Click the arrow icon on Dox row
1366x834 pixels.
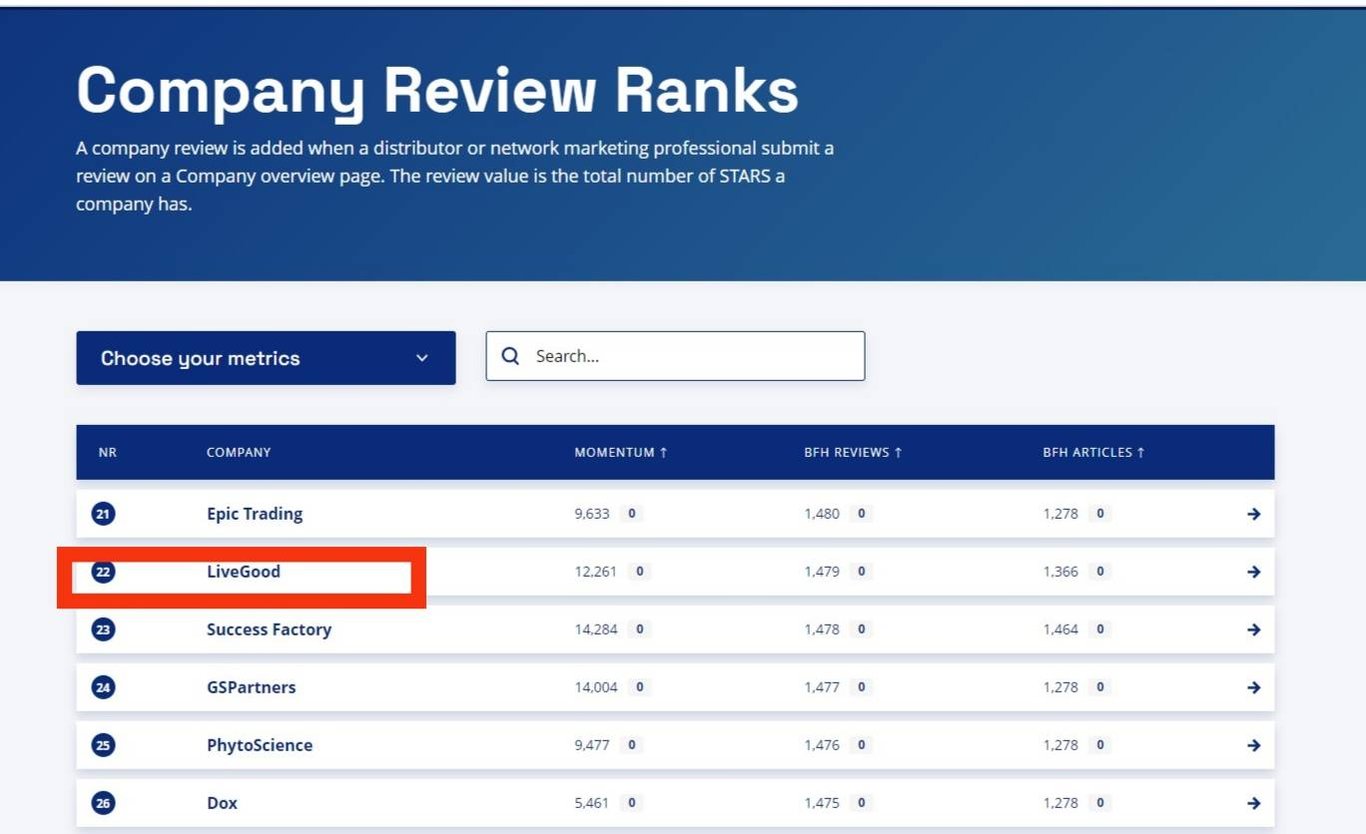tap(1254, 803)
